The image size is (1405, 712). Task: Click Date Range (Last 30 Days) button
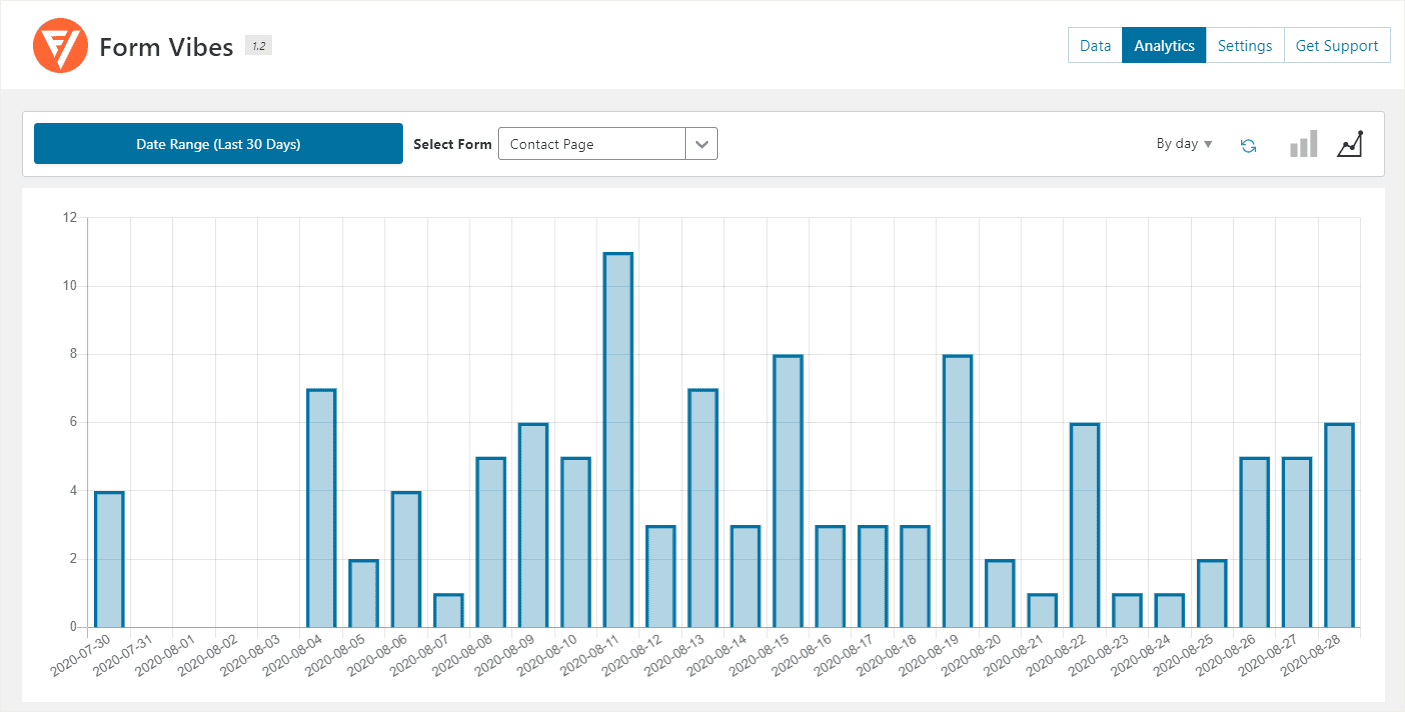[x=218, y=144]
